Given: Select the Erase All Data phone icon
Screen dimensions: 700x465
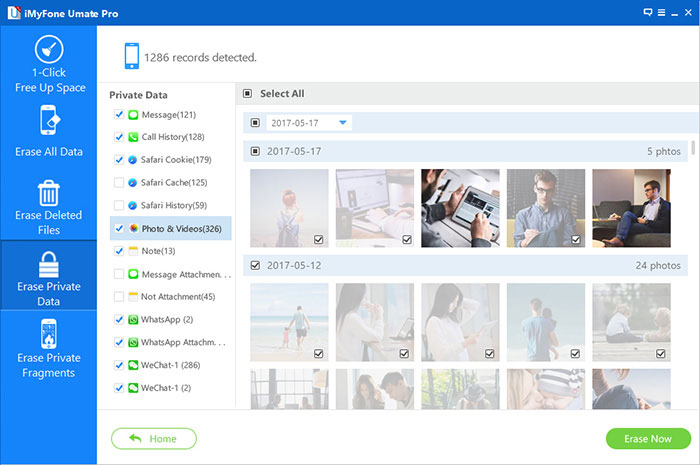Looking at the screenshot, I should tap(48, 121).
